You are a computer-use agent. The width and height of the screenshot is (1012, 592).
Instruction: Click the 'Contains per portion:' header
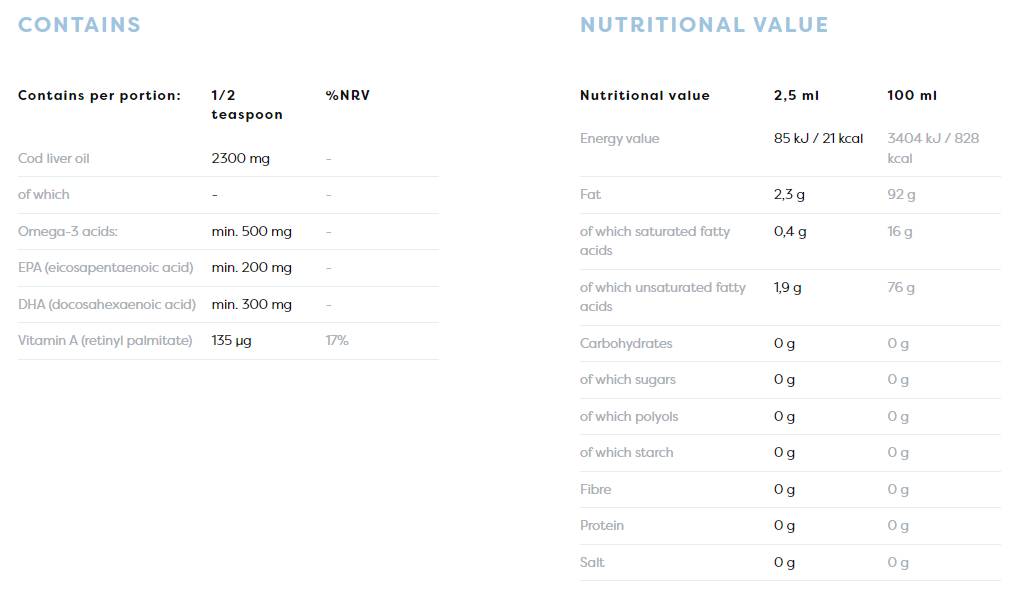point(99,95)
